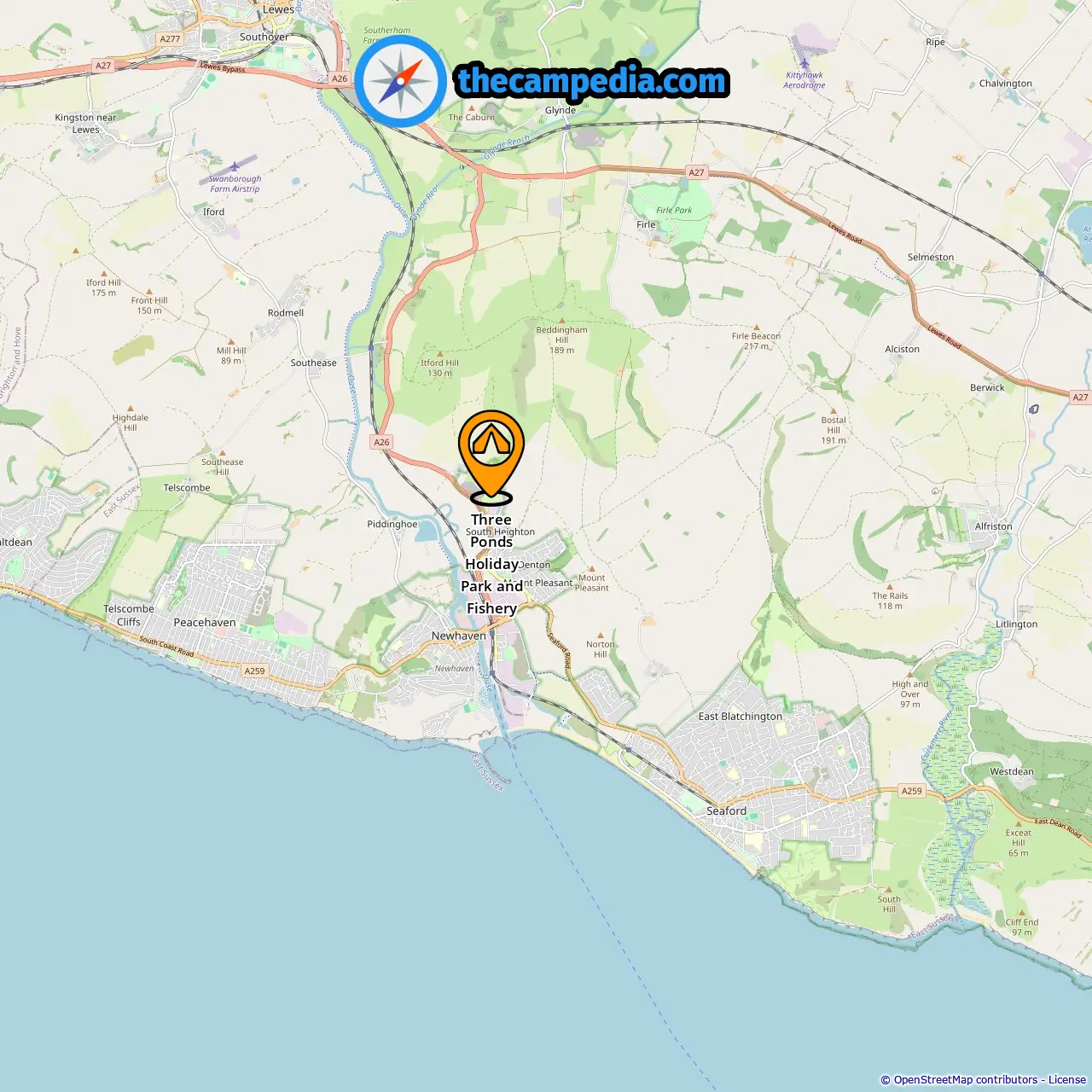The width and height of the screenshot is (1092, 1092).
Task: Select the A277 road shield
Action: 170,39
